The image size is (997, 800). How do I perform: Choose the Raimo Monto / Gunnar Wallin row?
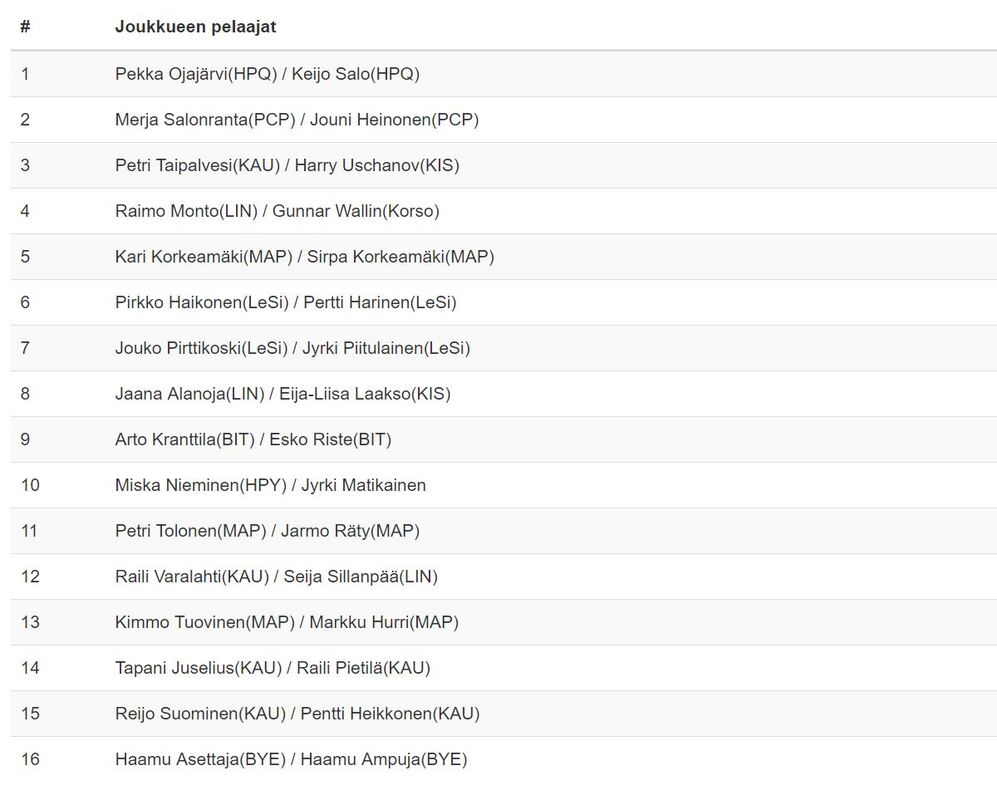[277, 211]
